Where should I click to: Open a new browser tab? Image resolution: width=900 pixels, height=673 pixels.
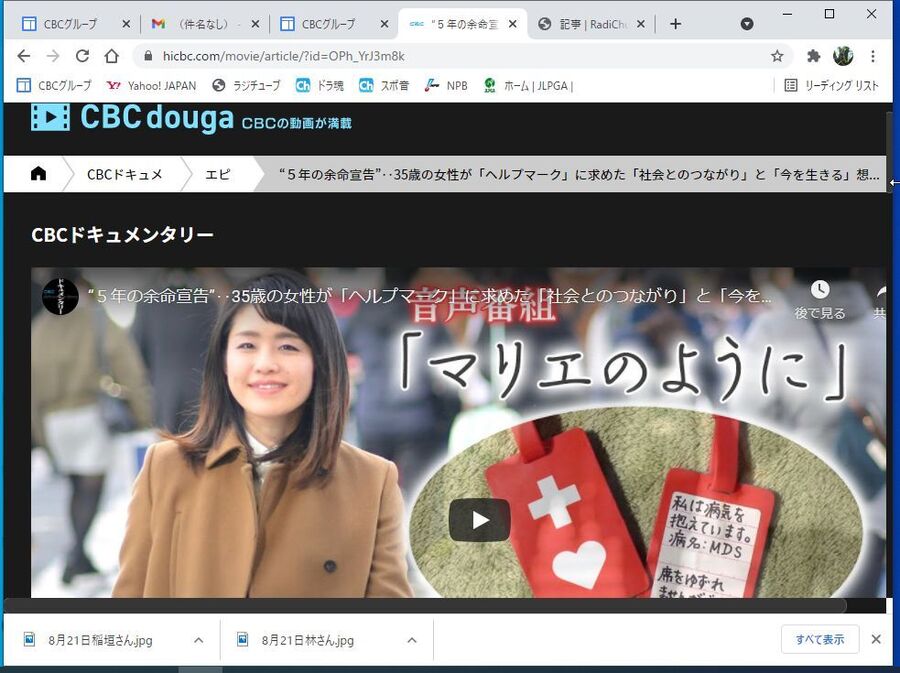676,24
